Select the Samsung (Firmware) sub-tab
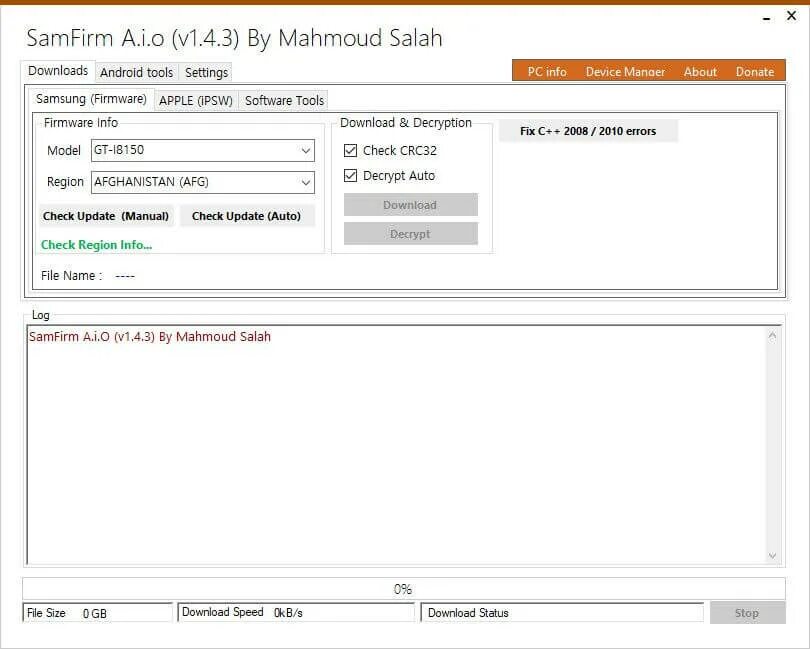 91,99
